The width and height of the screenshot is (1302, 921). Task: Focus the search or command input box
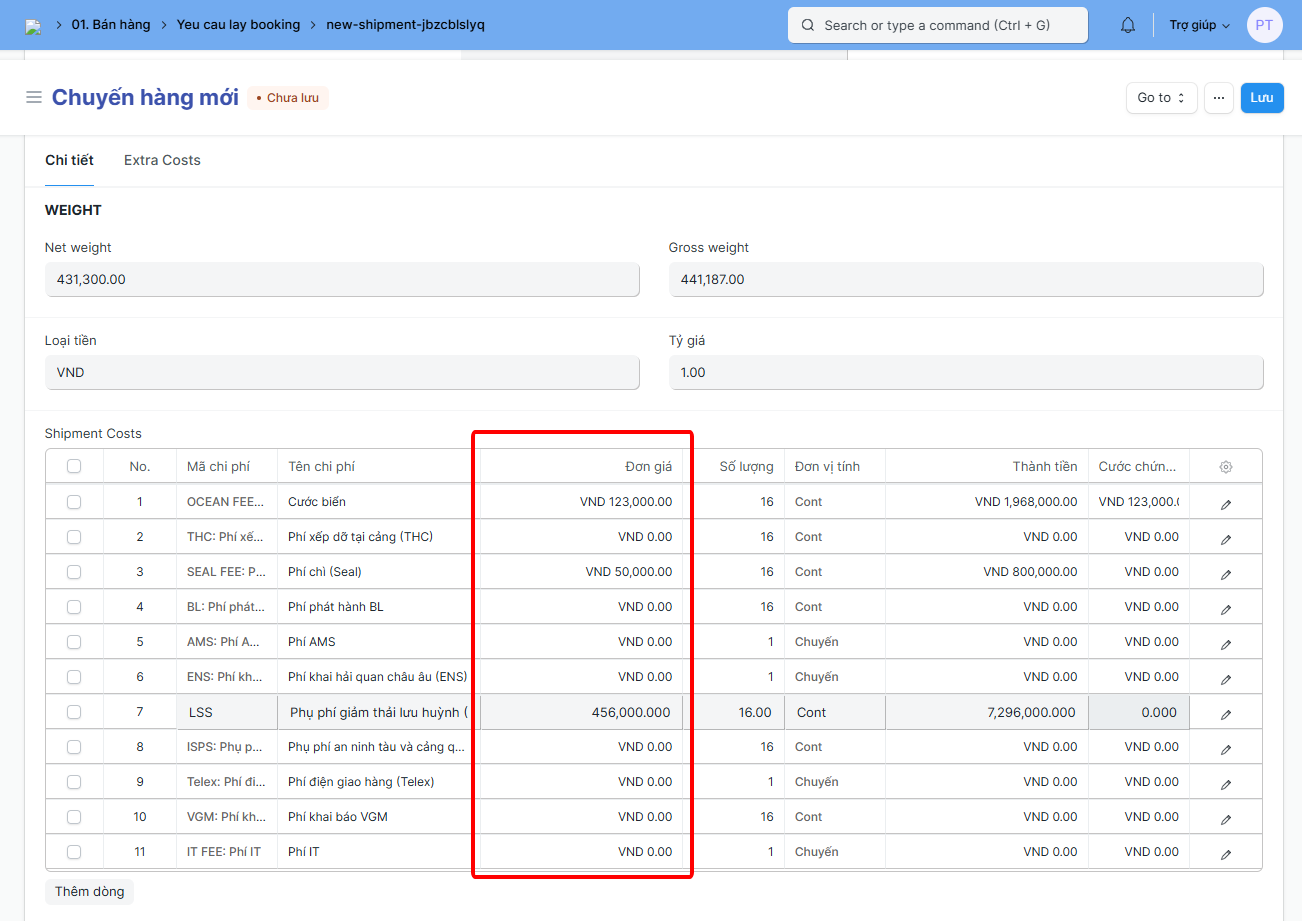937,25
